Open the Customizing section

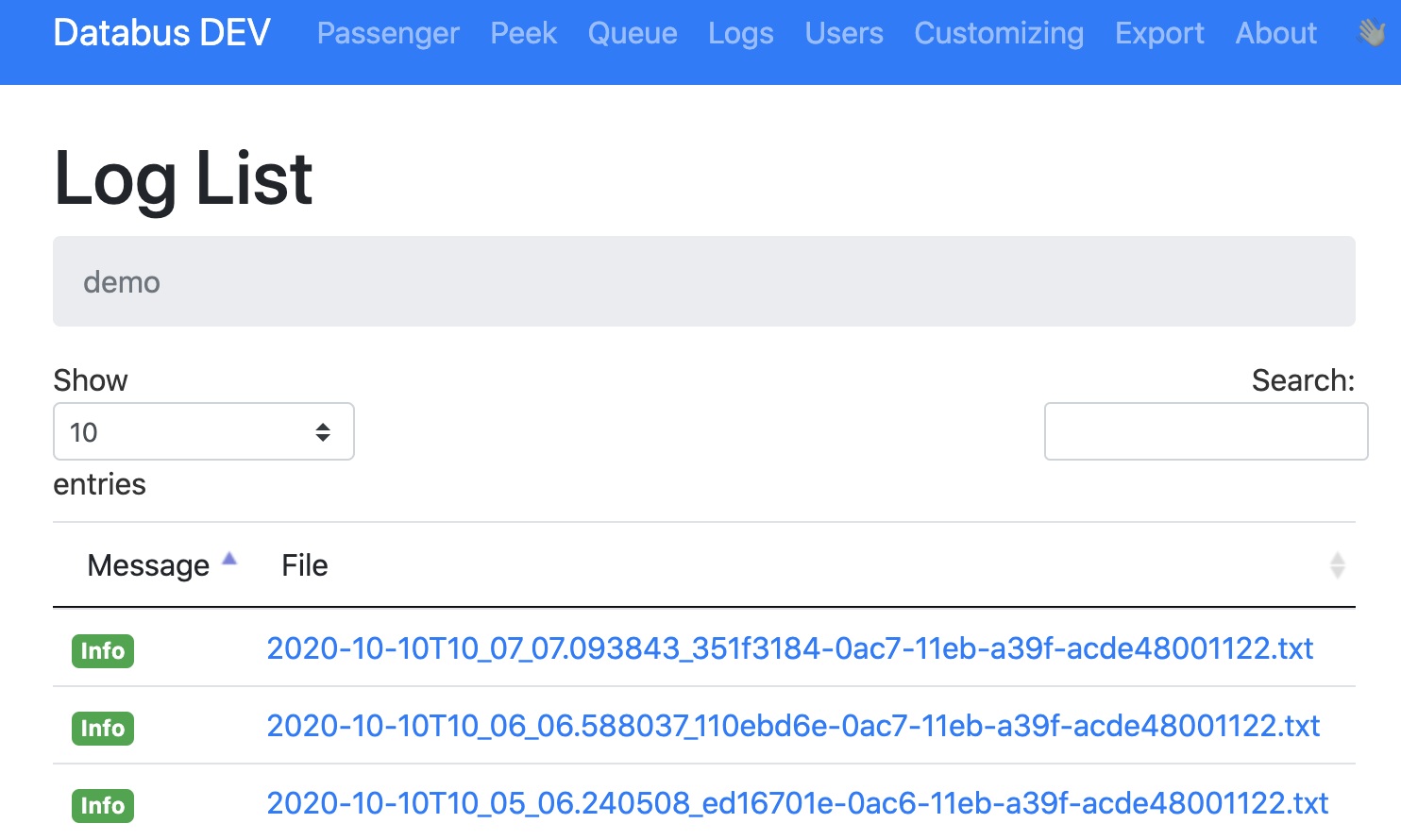pyautogui.click(x=999, y=33)
